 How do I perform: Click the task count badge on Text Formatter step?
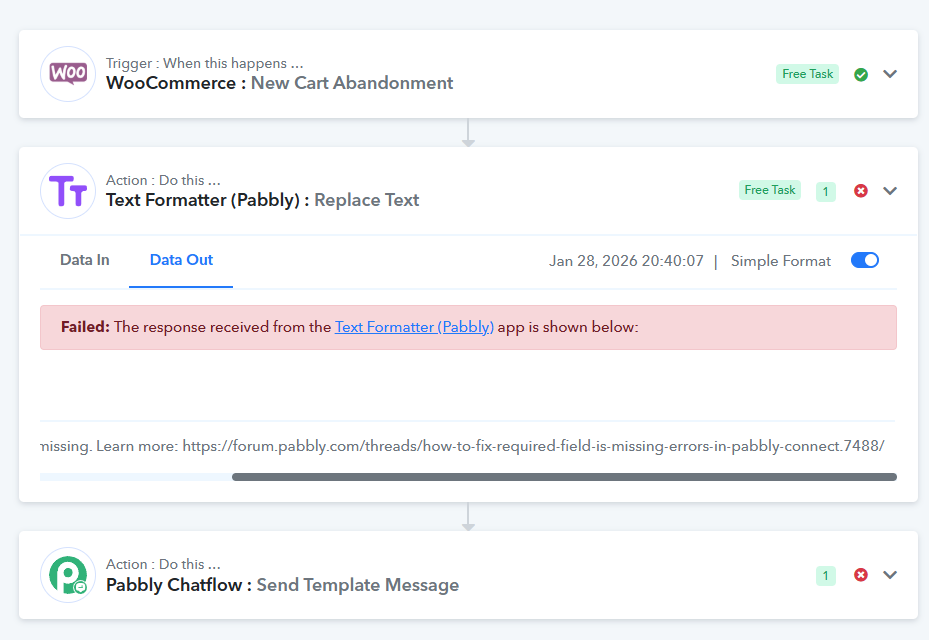[826, 191]
